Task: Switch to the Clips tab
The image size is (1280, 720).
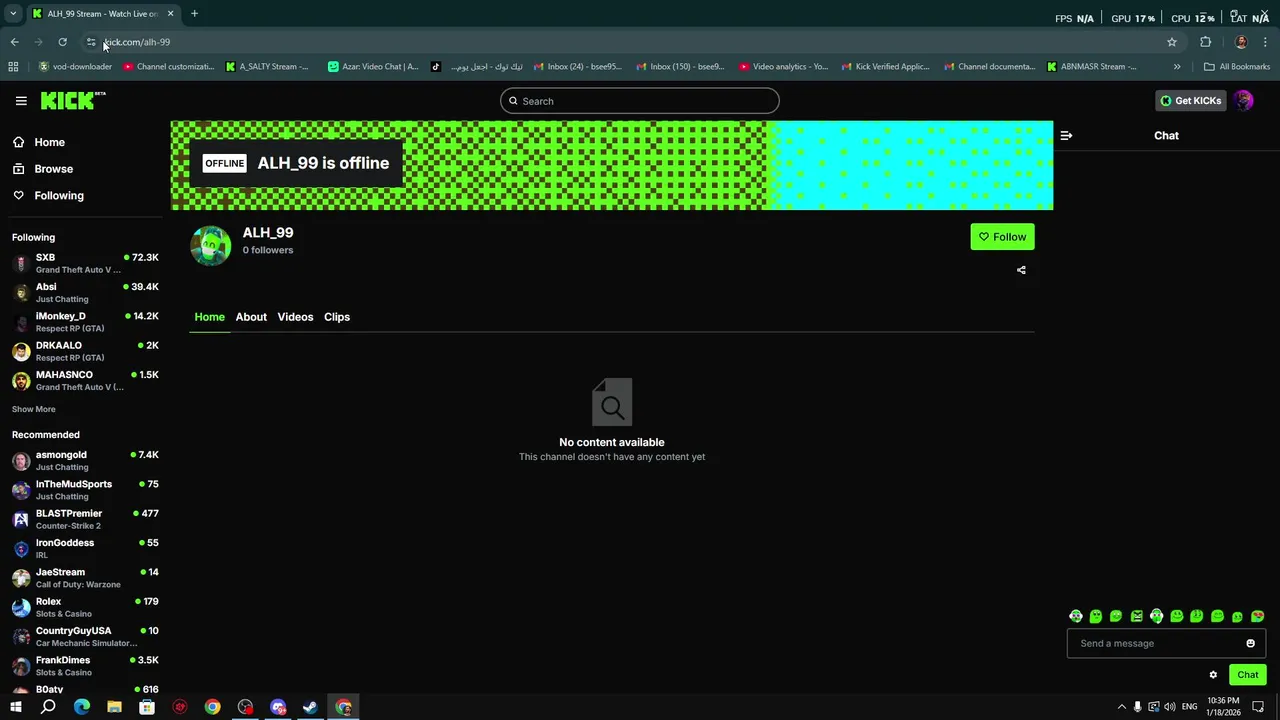Action: [337, 317]
